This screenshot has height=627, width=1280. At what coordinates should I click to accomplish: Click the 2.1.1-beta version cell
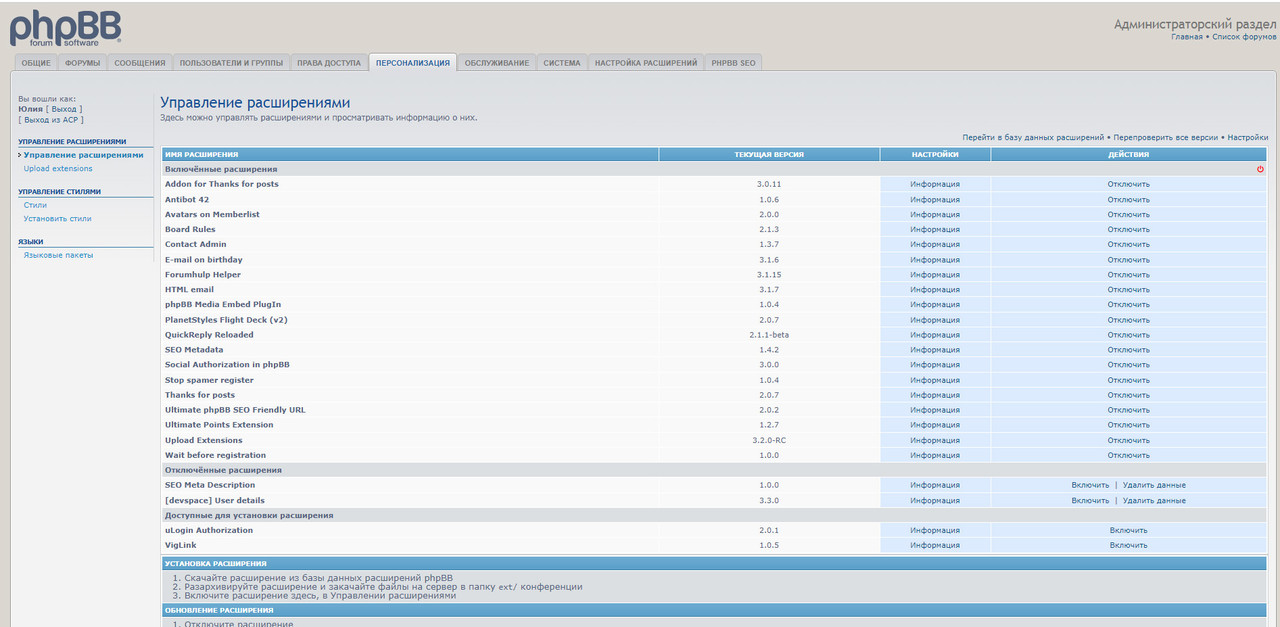pyautogui.click(x=769, y=335)
